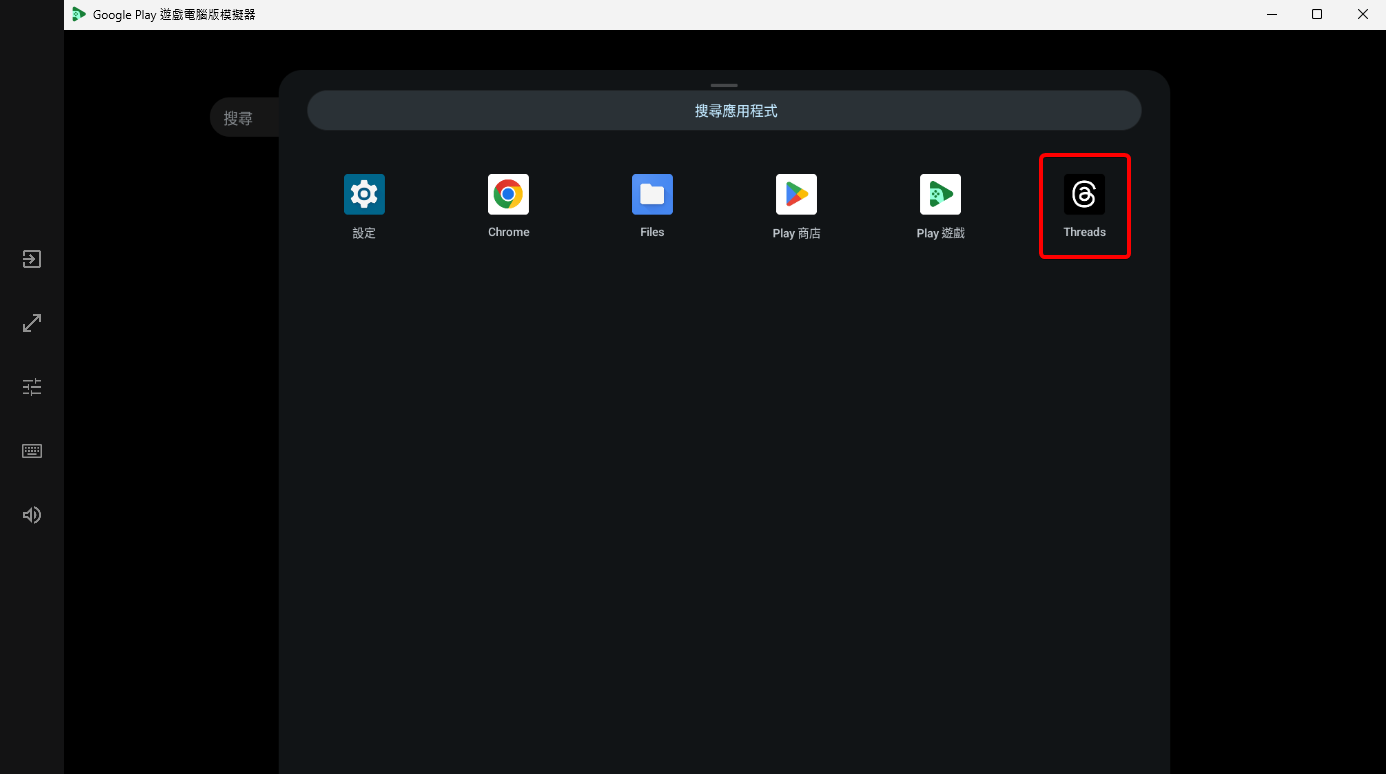Toggle the on-screen keyboard from the sidebar
Screen dimensions: 1386x774
[31, 450]
